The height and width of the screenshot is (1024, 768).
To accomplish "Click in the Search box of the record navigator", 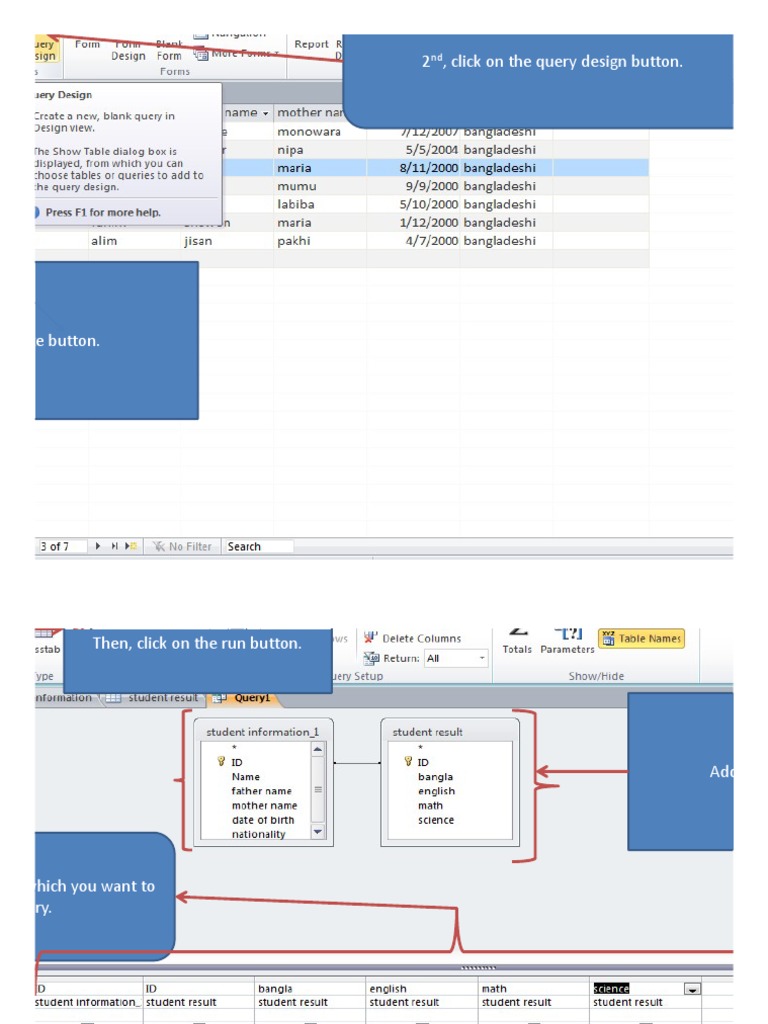I will tap(258, 546).
